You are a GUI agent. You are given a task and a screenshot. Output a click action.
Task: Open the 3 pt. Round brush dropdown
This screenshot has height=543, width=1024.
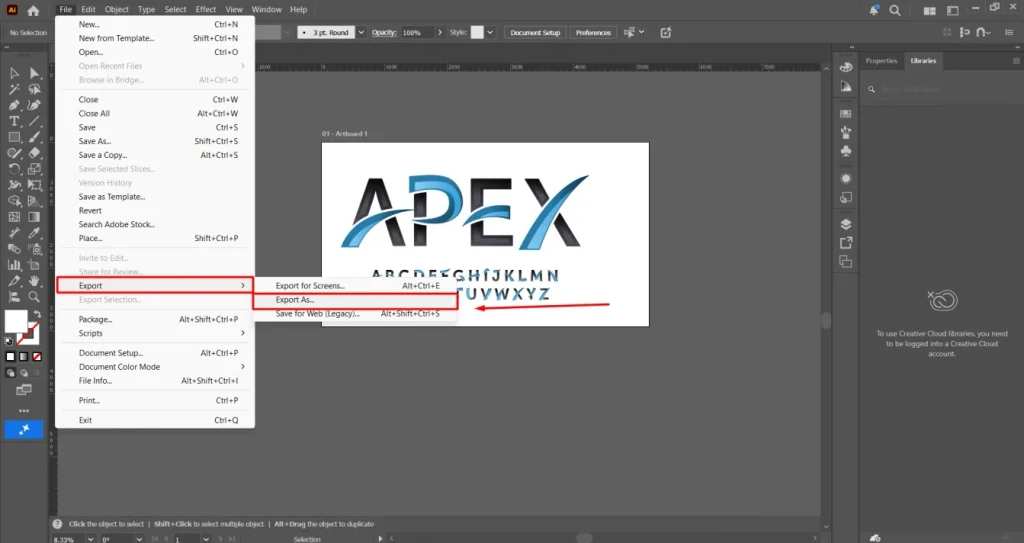click(x=361, y=32)
